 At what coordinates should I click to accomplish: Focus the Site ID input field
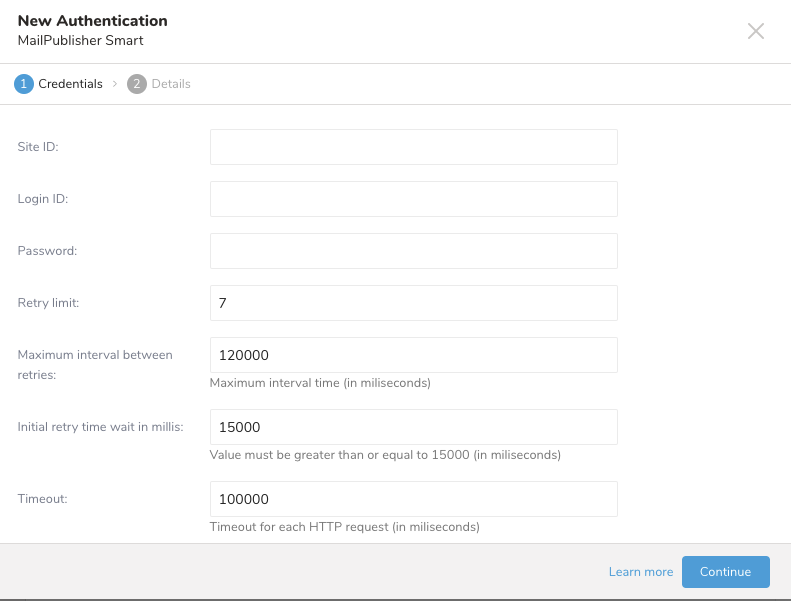click(413, 147)
